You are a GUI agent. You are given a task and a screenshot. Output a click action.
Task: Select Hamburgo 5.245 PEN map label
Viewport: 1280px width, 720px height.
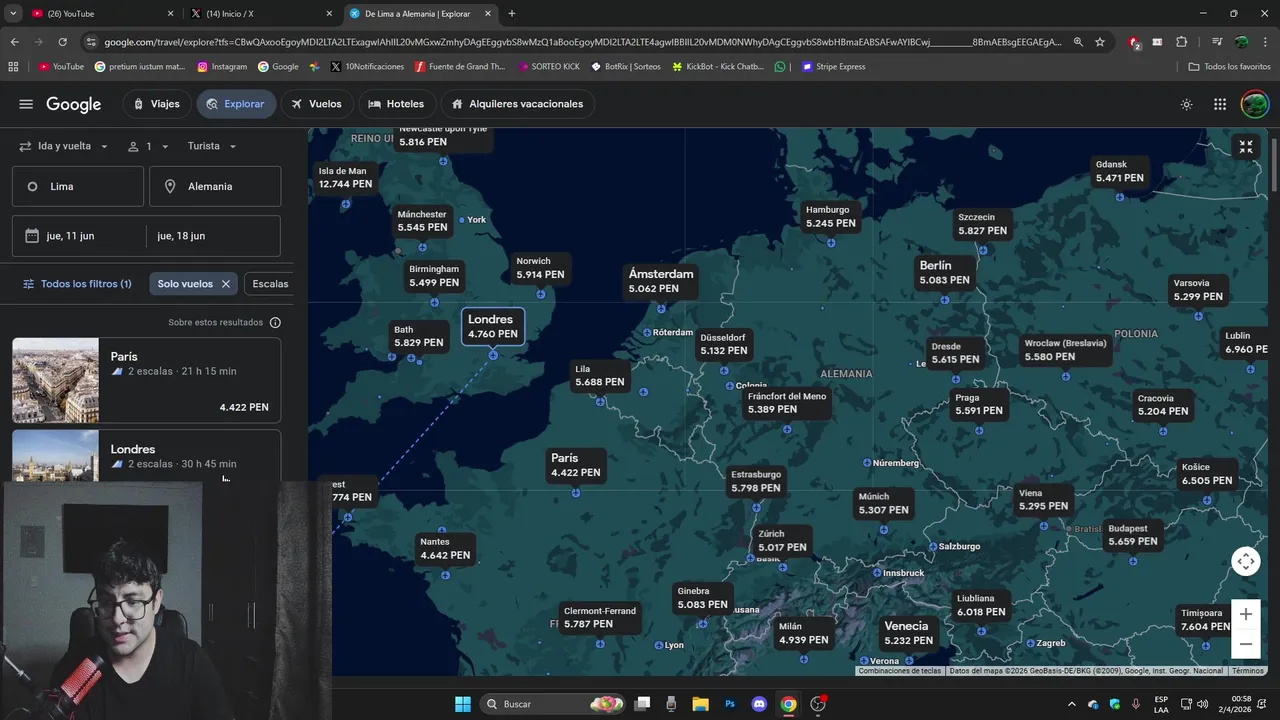coord(831,216)
